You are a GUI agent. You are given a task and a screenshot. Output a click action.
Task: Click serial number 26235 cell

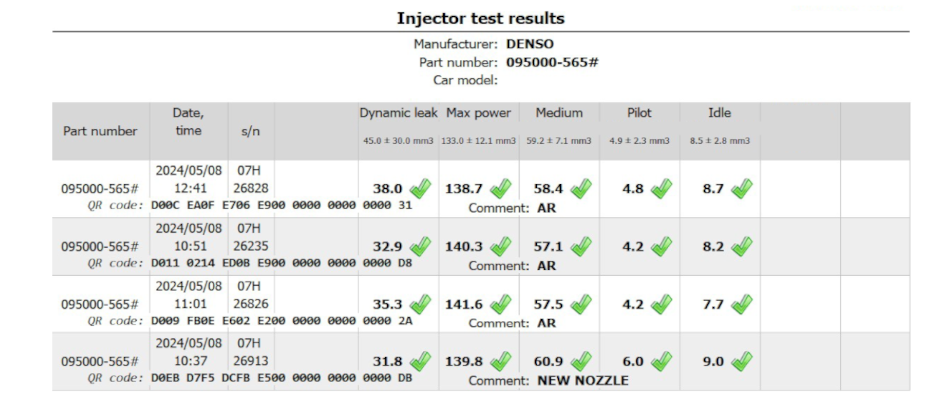click(250, 246)
